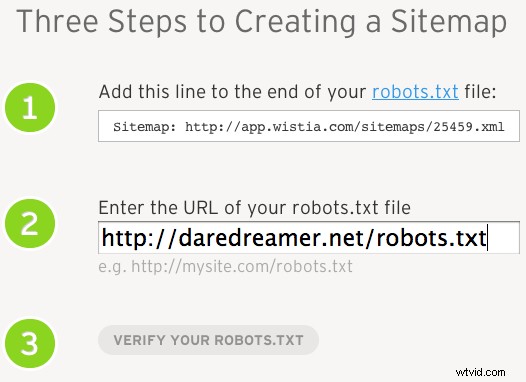Select the Sitemap code line box
526x382 pixels.
[309, 126]
